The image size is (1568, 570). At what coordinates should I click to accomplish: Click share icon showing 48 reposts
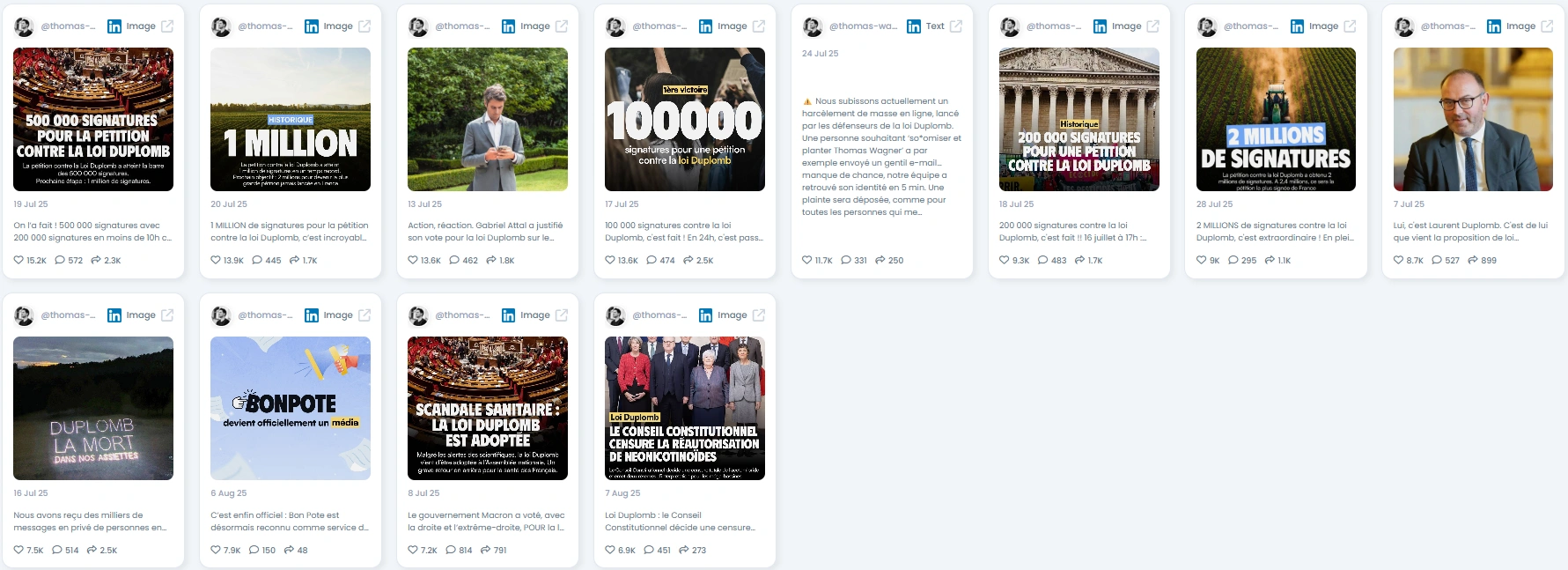click(289, 550)
